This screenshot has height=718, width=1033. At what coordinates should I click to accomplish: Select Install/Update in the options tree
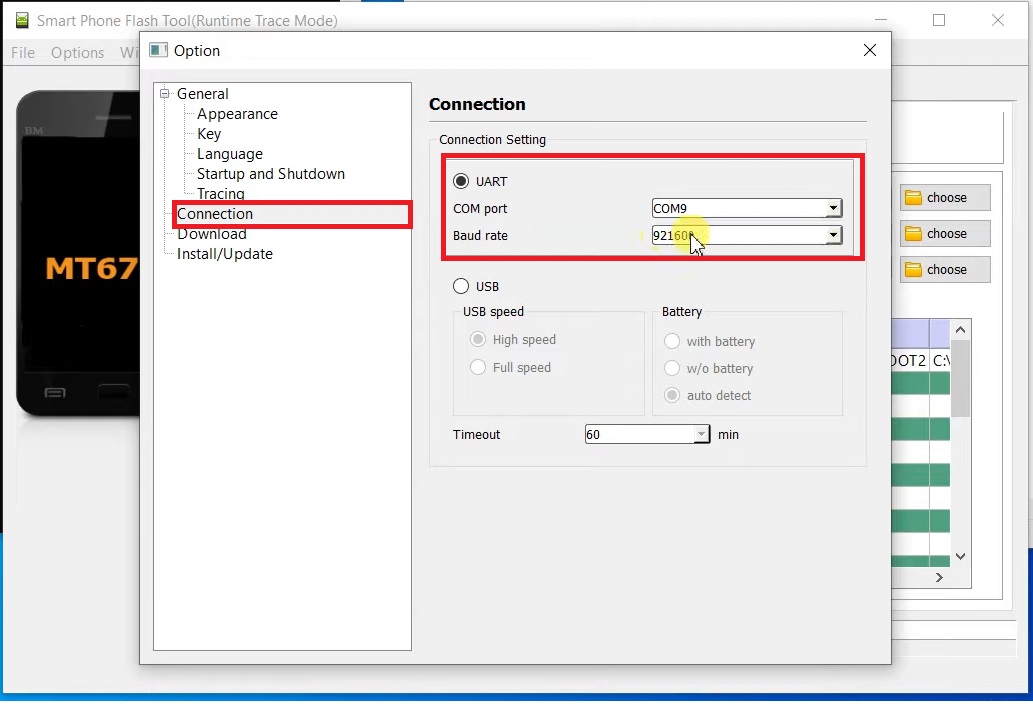tap(224, 254)
